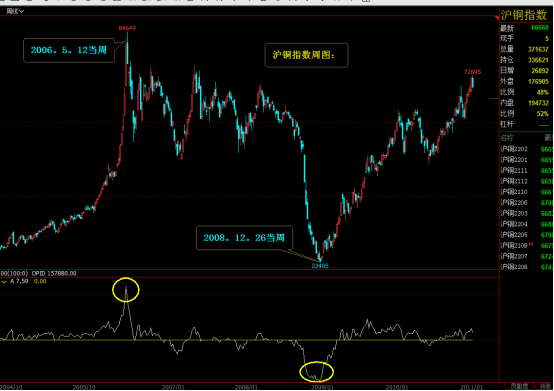Select the 48% ratio value
The width and height of the screenshot is (554, 391).
542,92
